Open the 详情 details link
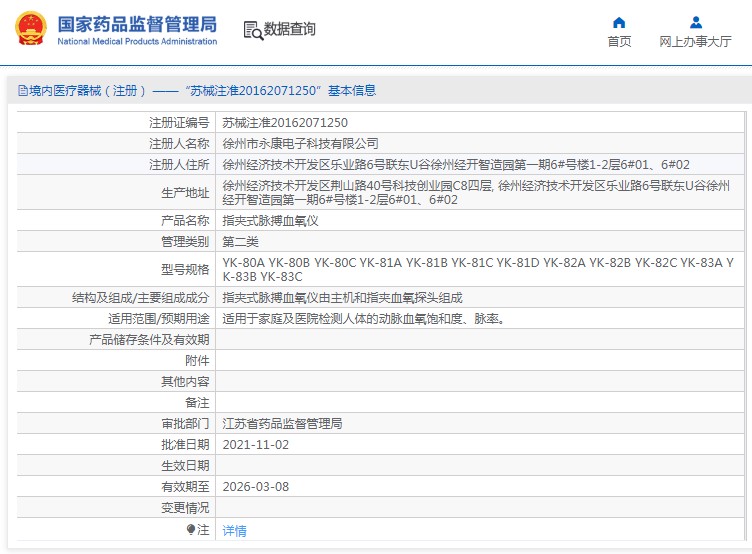 click(x=235, y=530)
